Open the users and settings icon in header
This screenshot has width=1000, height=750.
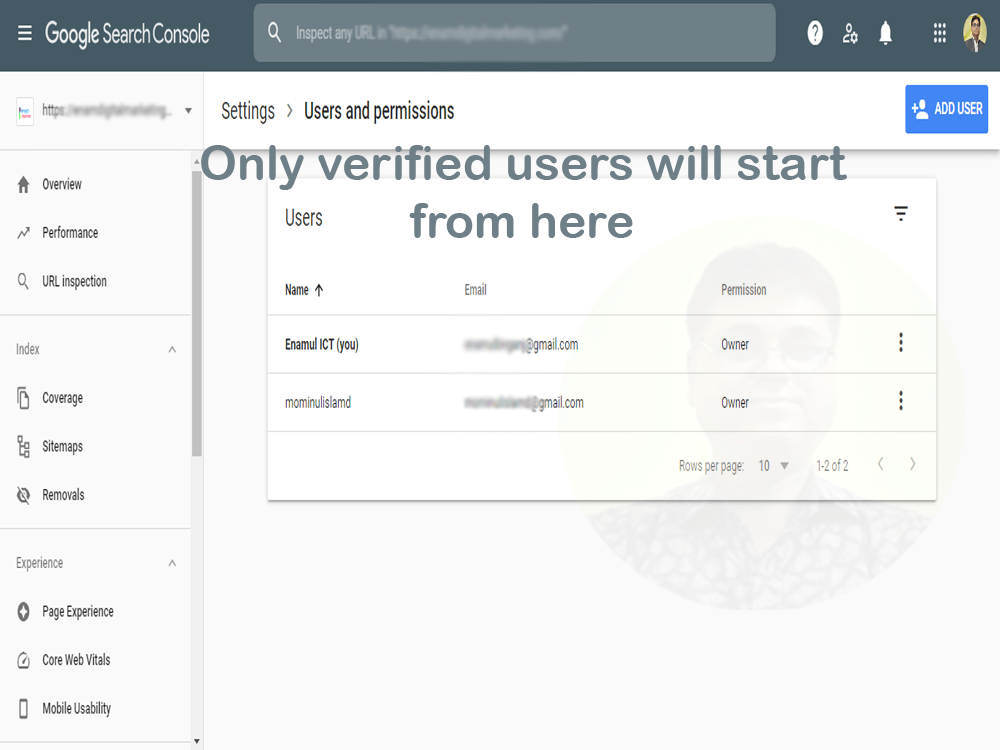pyautogui.click(x=849, y=33)
